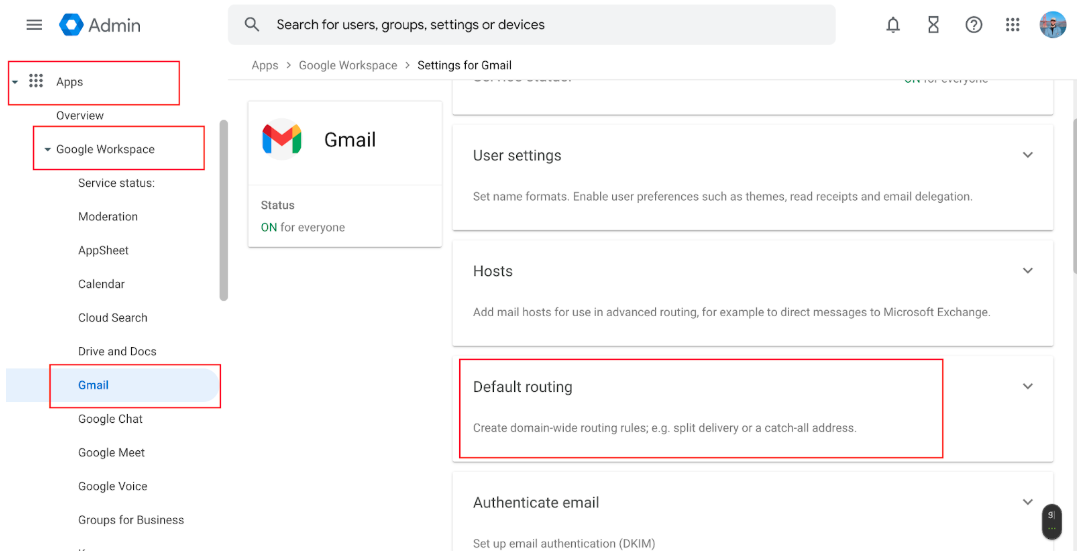
Task: Open Google Meet in sidebar
Action: click(x=111, y=452)
